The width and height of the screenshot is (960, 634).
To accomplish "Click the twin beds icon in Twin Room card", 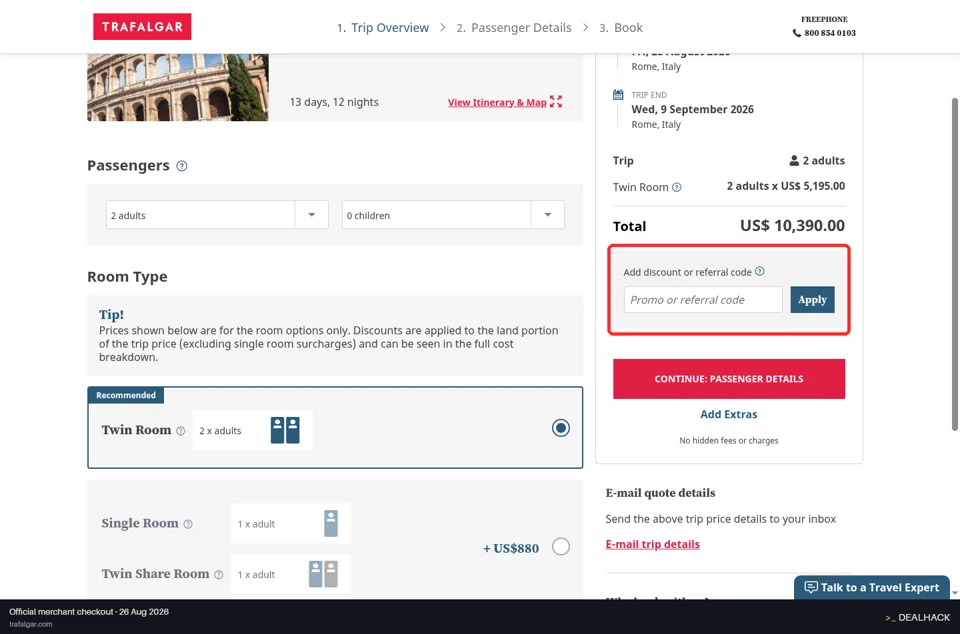I will pos(285,430).
